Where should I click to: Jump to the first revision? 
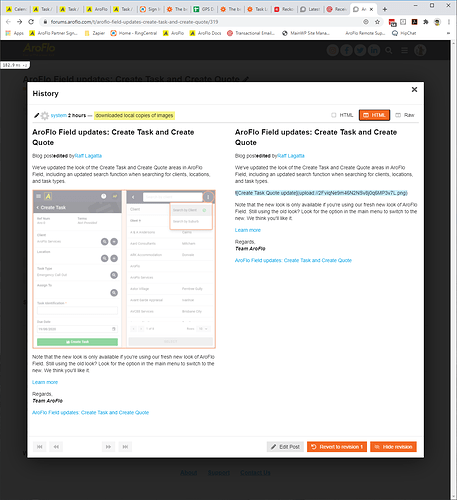pyautogui.click(x=40, y=447)
